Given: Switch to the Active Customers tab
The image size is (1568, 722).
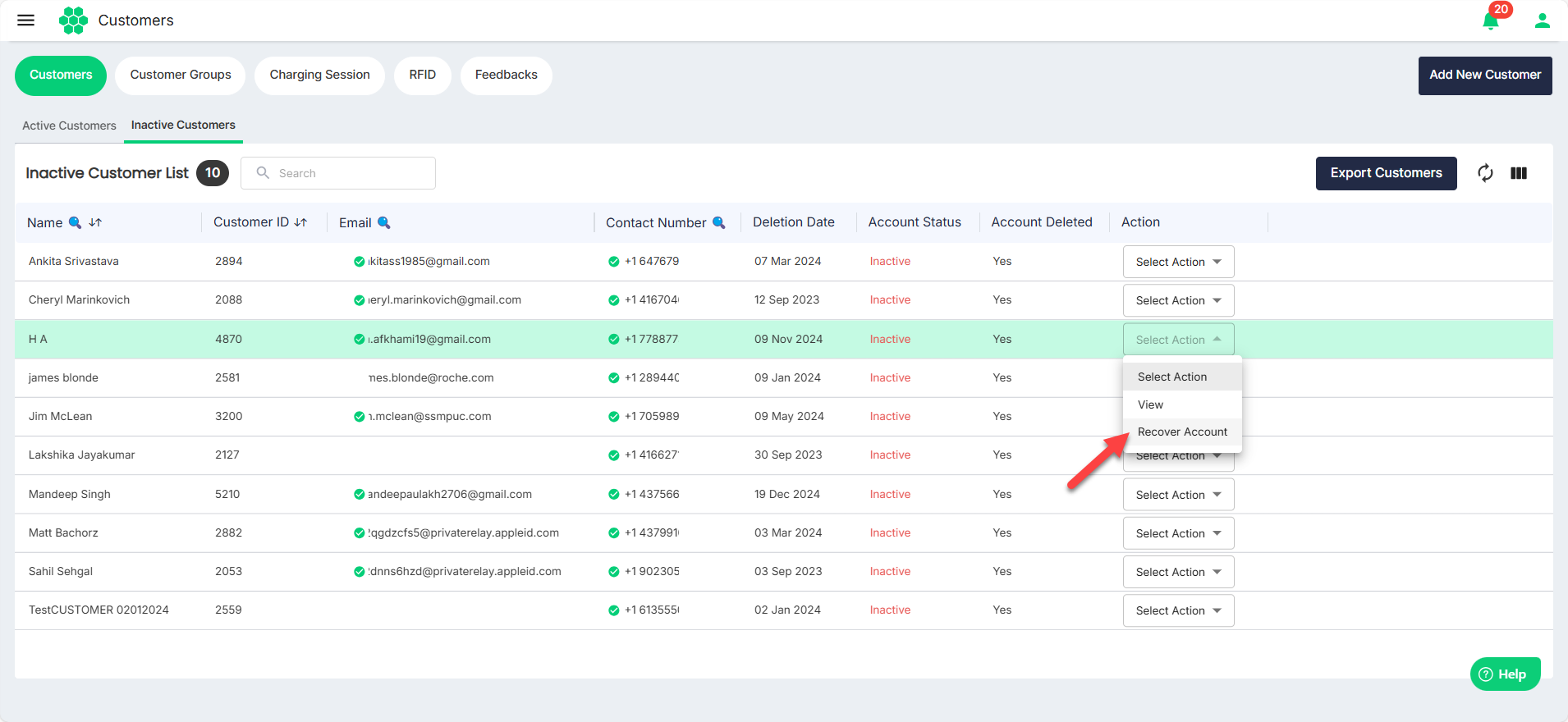Looking at the screenshot, I should [69, 126].
